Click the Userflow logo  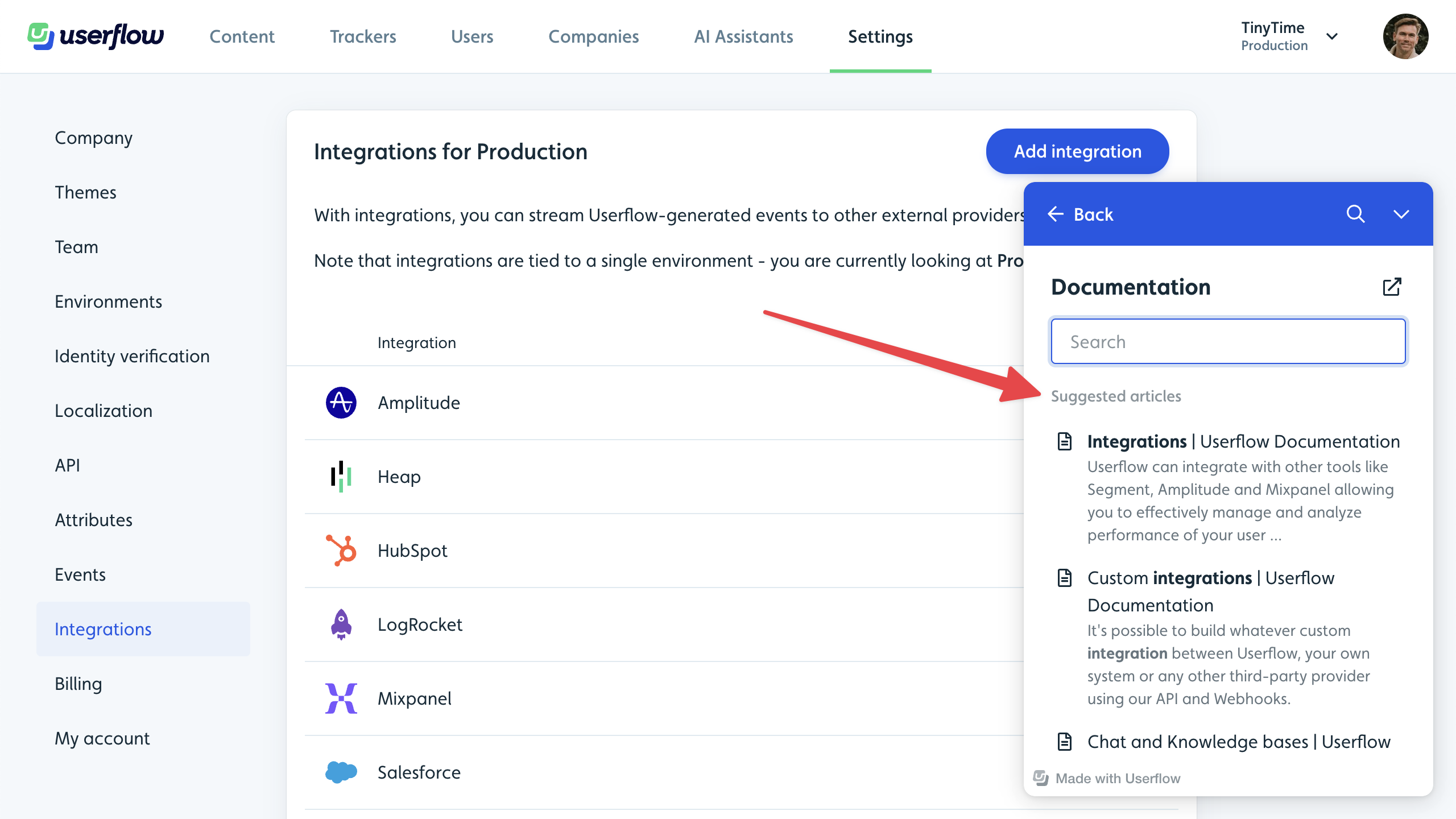(x=96, y=36)
